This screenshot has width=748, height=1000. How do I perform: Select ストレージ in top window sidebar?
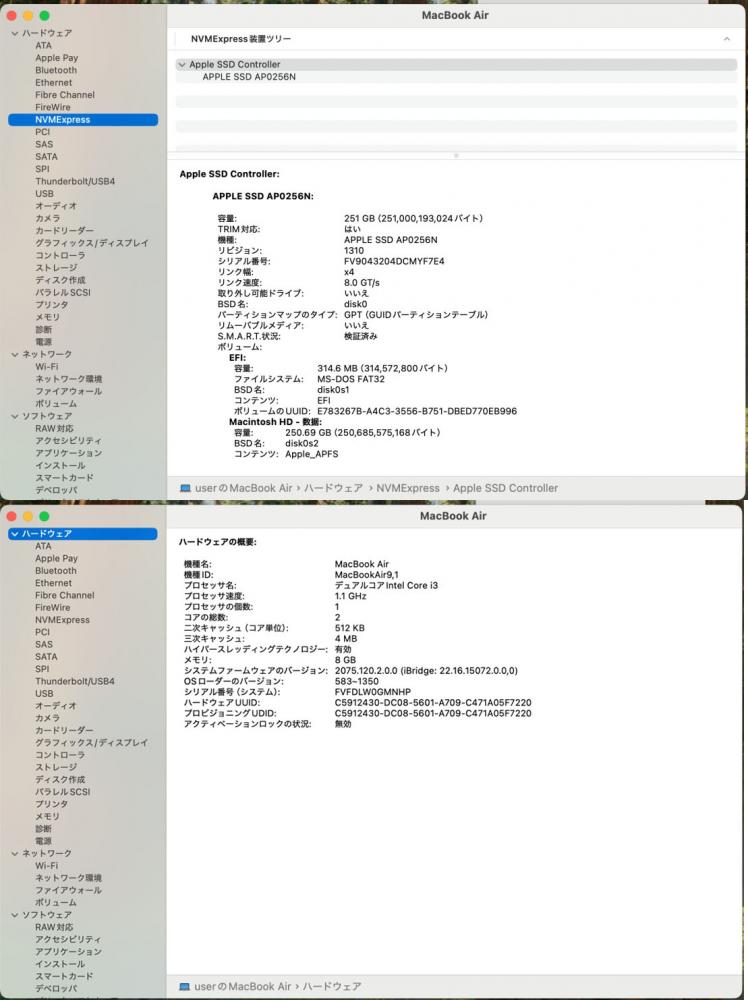56,268
